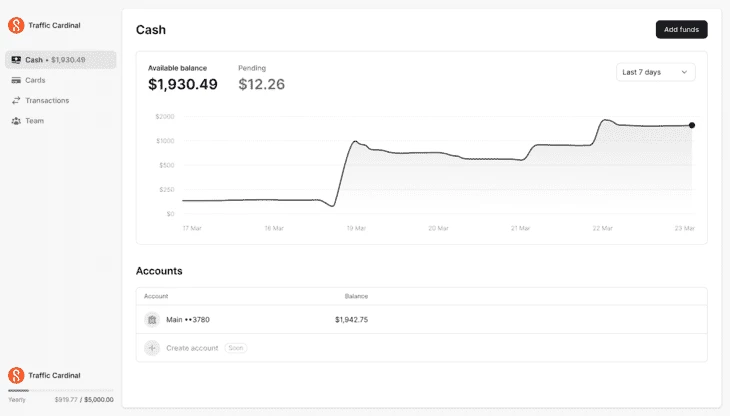Open the Cards menu item

pyautogui.click(x=35, y=80)
